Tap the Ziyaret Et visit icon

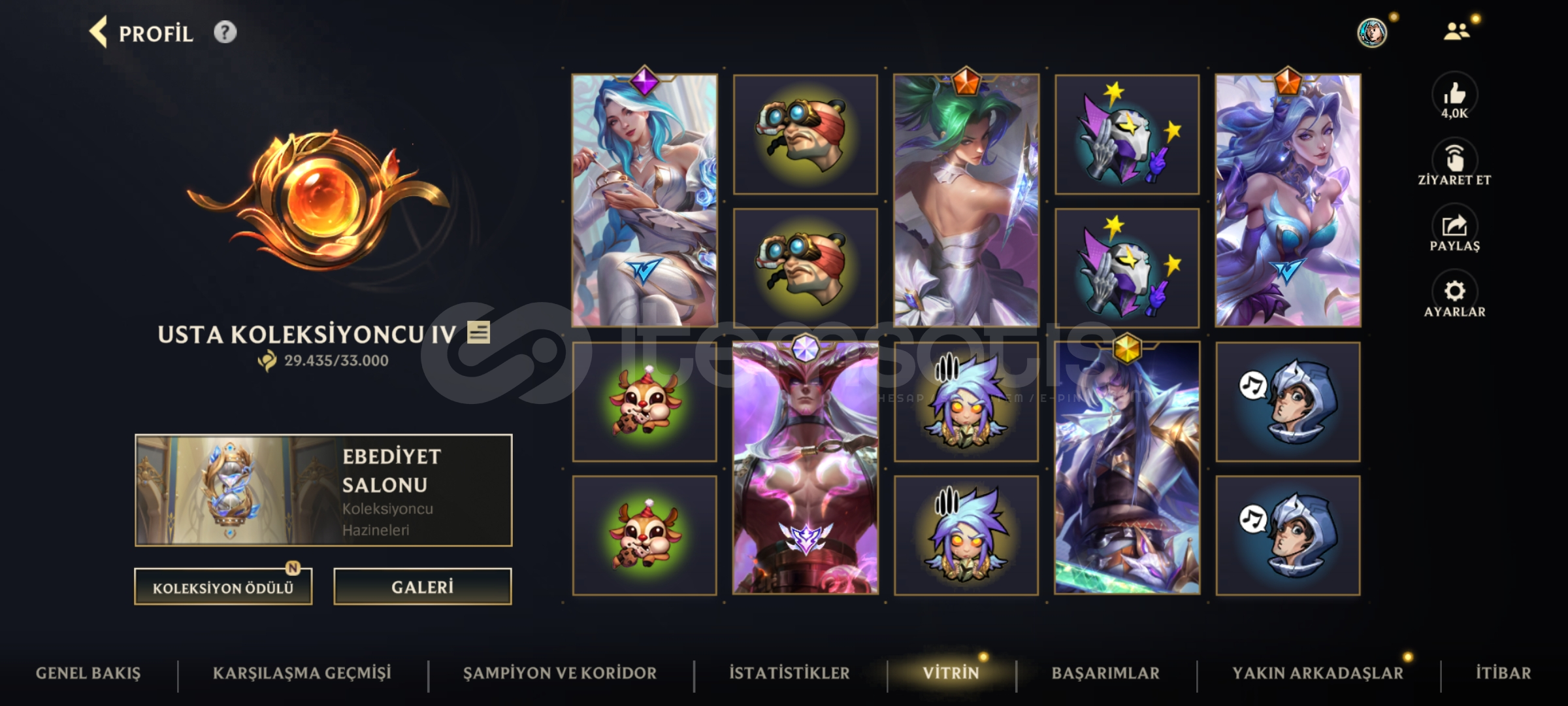1454,158
